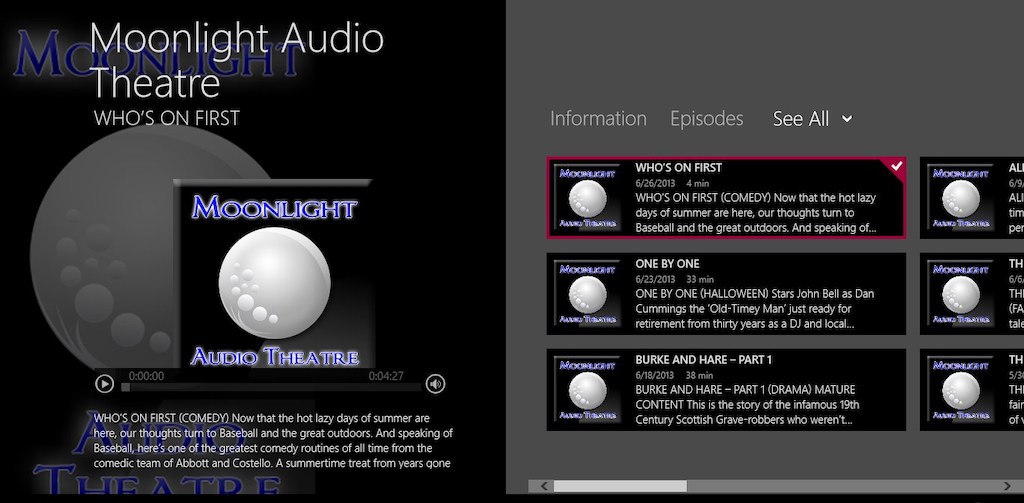1024x503 pixels.
Task: Click the ONE BY ONE episode title
Action: coord(667,264)
